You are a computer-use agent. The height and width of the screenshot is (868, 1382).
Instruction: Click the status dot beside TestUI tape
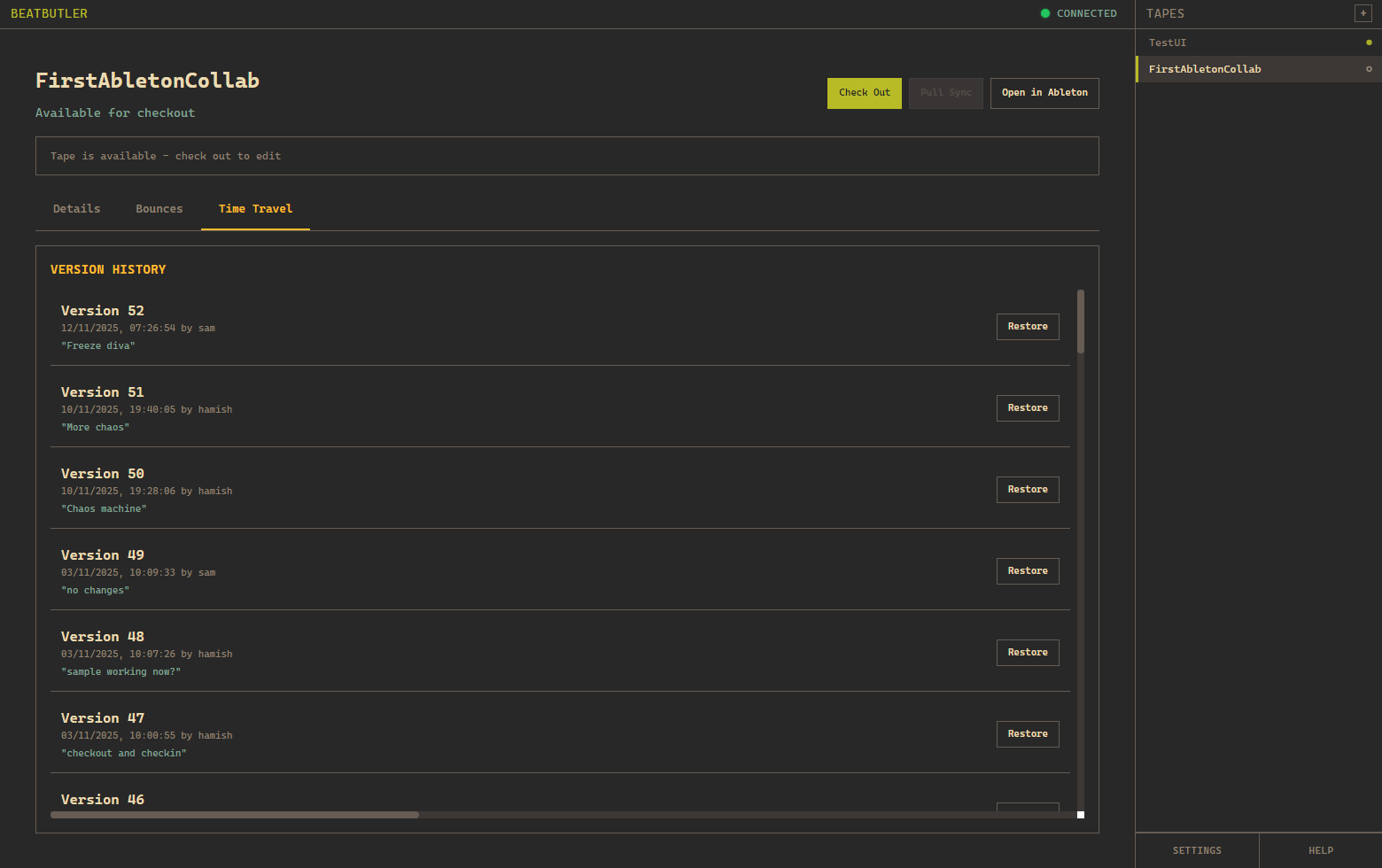tap(1369, 43)
